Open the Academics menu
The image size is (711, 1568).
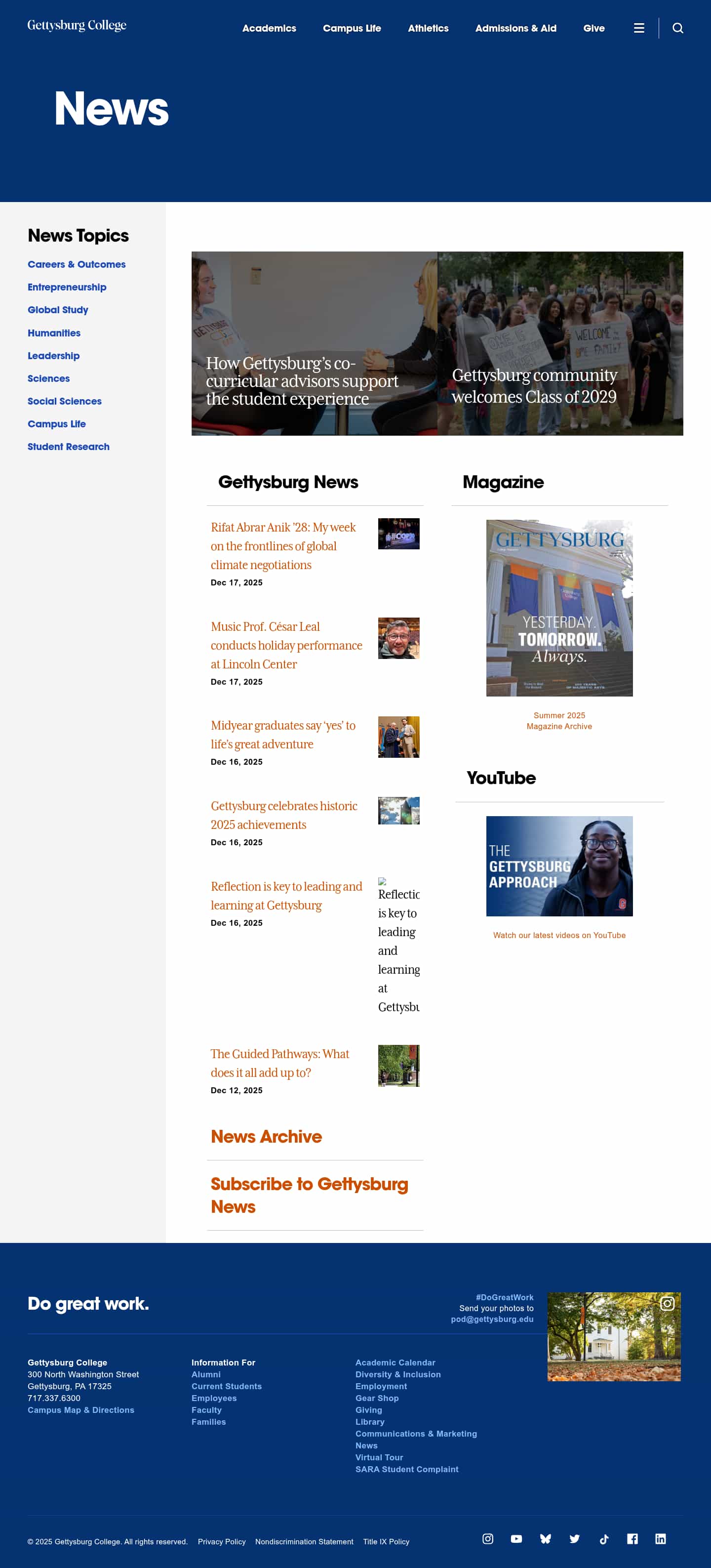coord(269,28)
